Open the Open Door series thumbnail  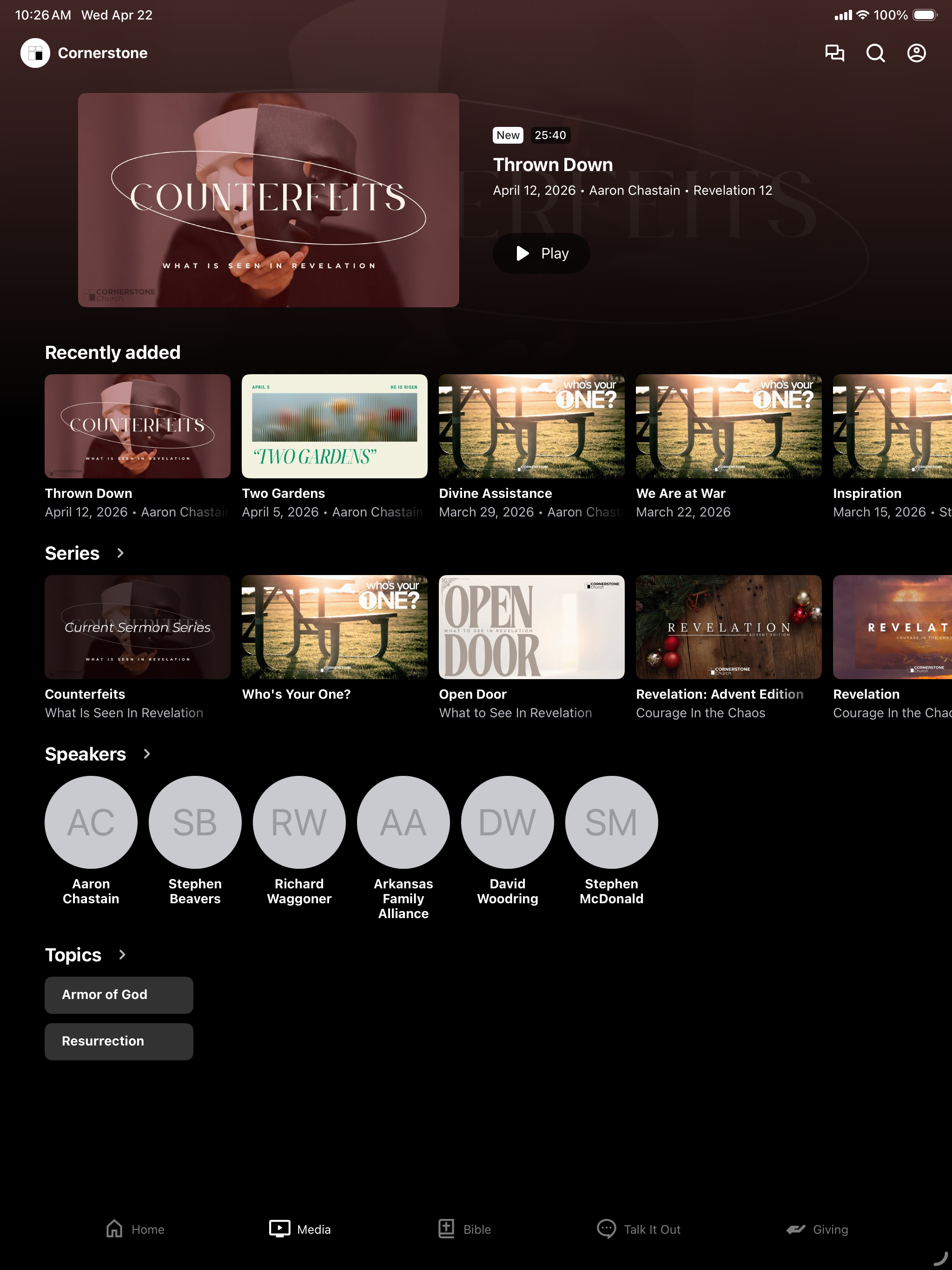(x=532, y=627)
